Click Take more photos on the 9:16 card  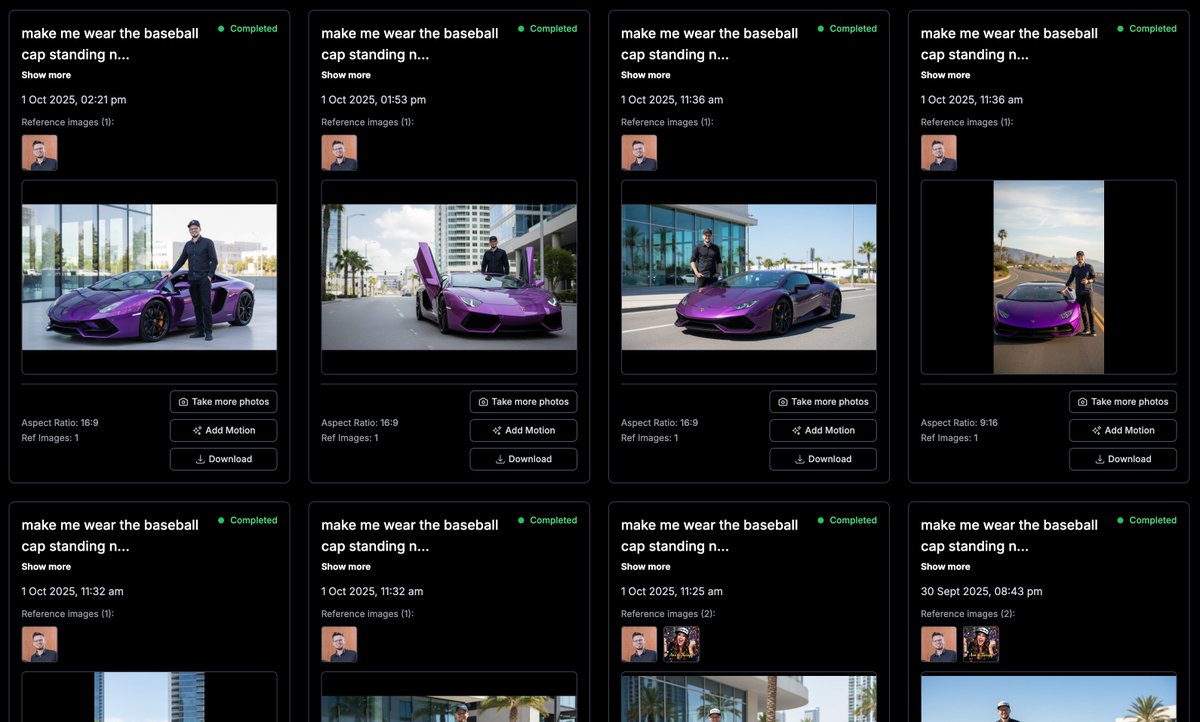click(x=1123, y=402)
